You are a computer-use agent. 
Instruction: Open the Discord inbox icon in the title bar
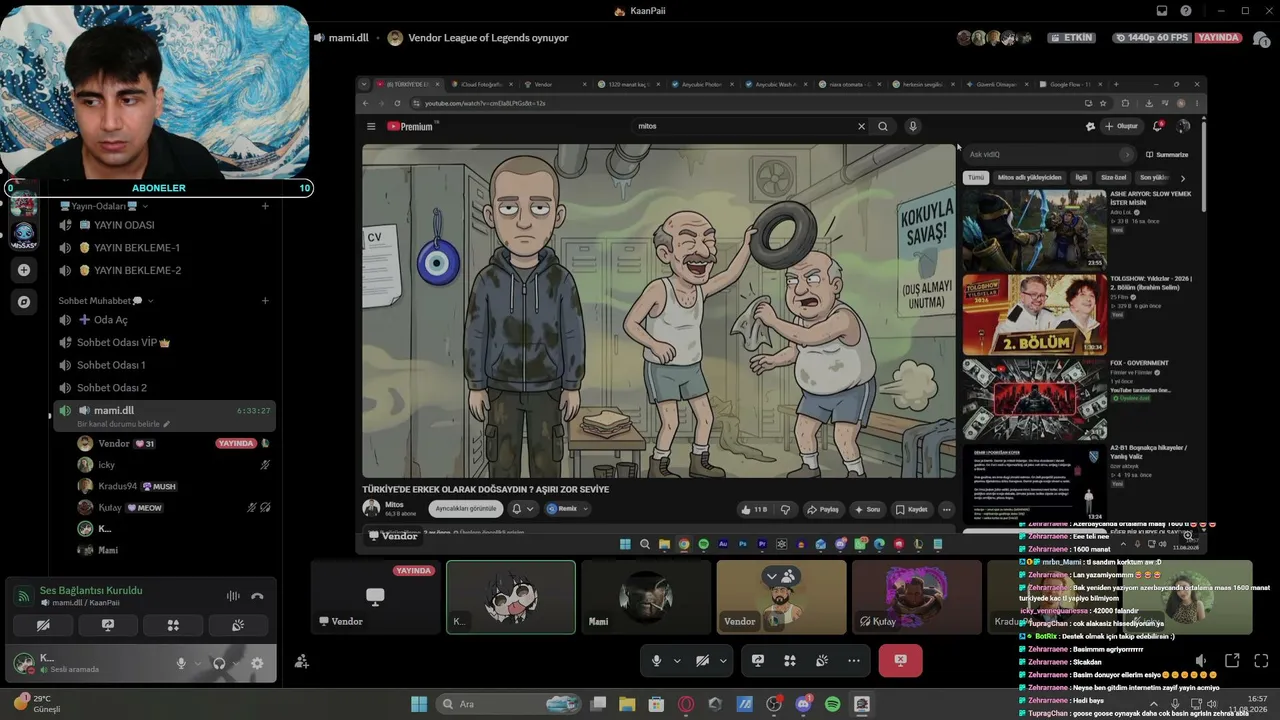[x=1162, y=11]
